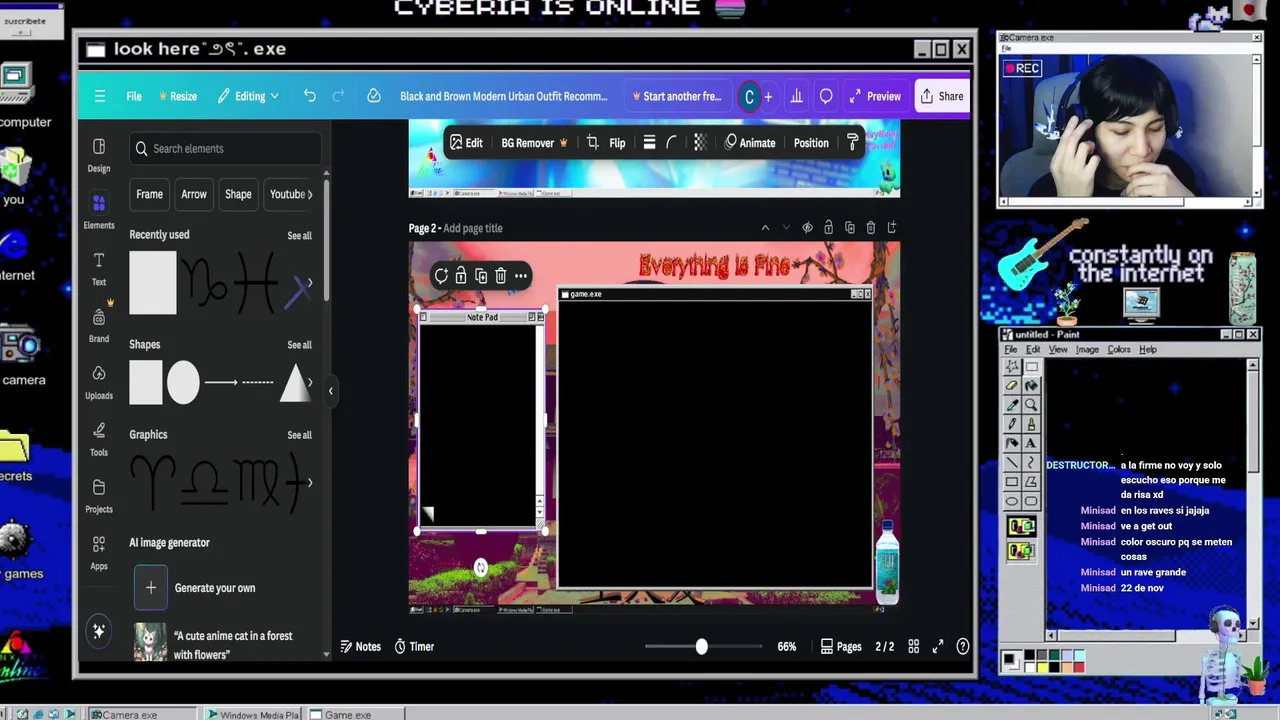
Task: Open the Tools sidebar panel
Action: coord(99,439)
